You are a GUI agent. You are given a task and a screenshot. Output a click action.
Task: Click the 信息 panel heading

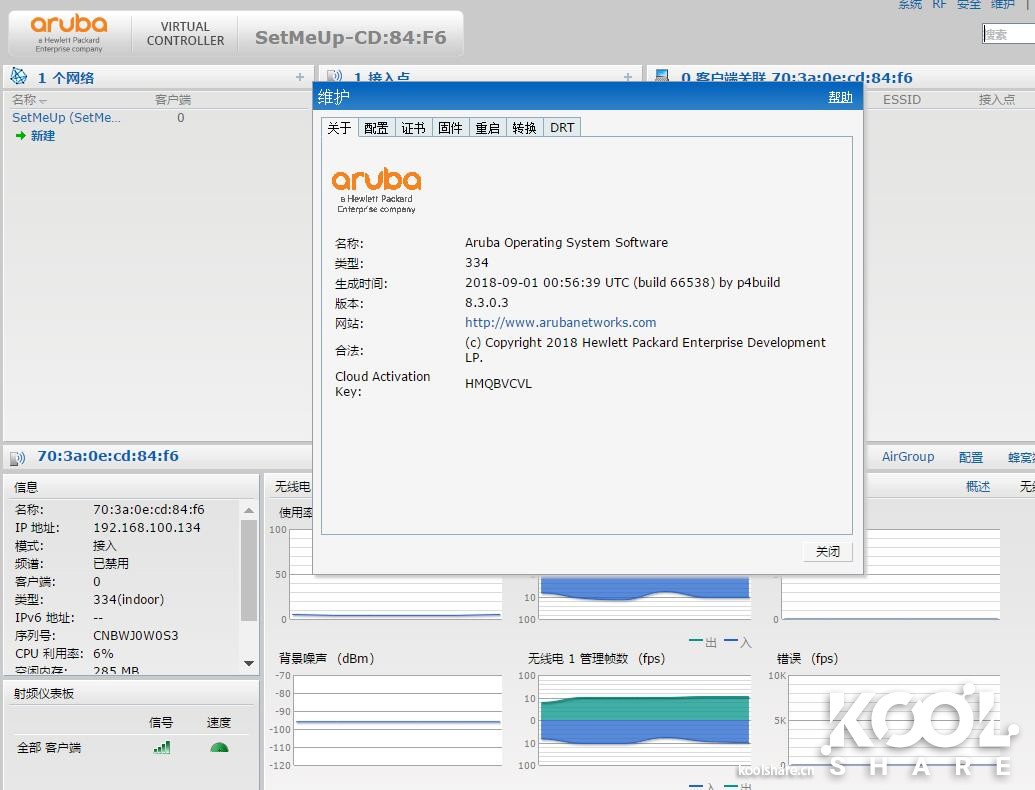click(x=26, y=487)
